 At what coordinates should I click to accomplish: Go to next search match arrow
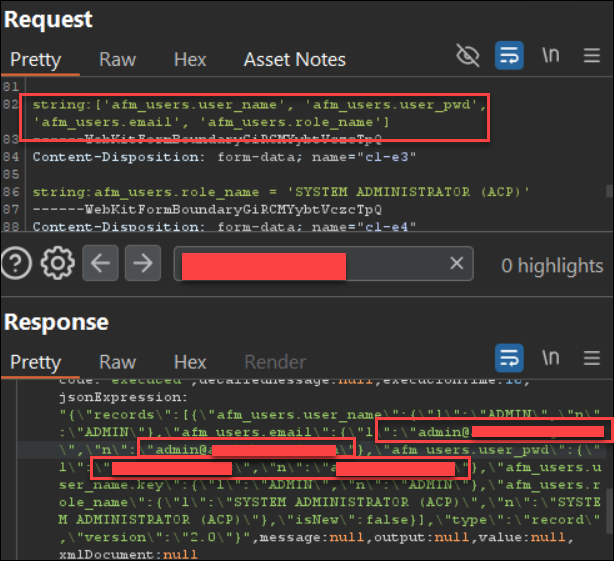[x=143, y=263]
